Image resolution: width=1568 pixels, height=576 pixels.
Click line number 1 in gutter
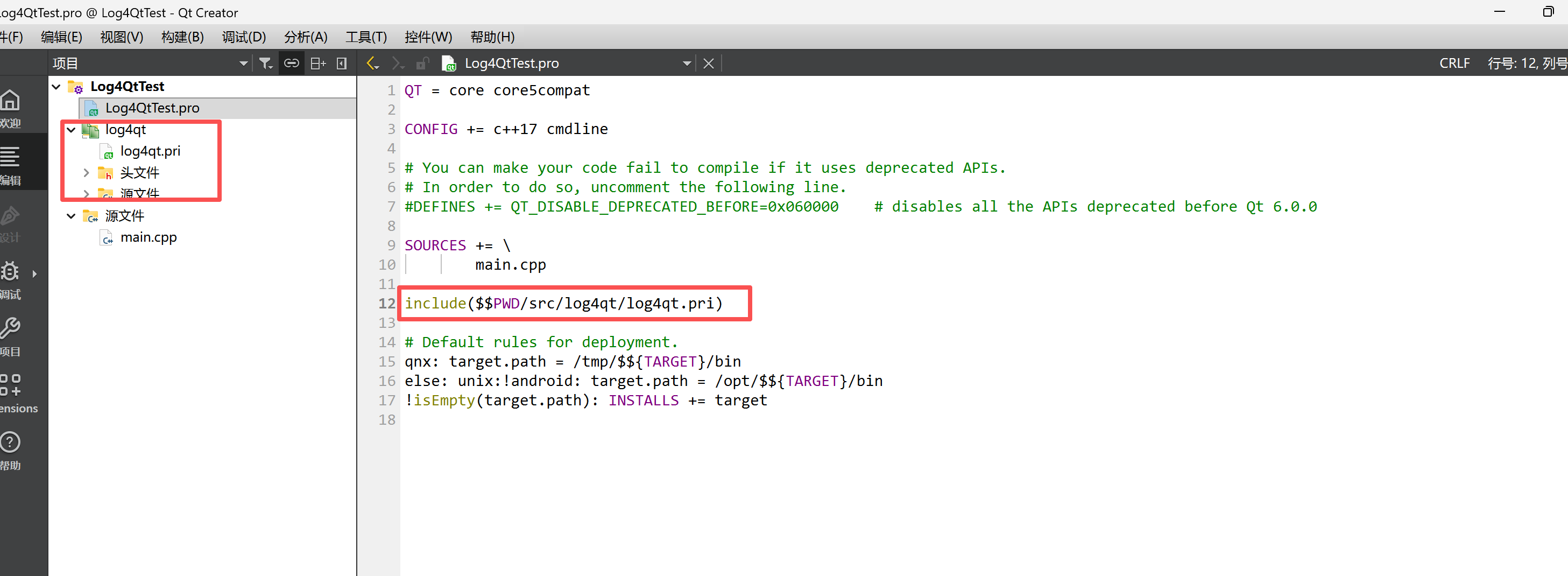(391, 91)
